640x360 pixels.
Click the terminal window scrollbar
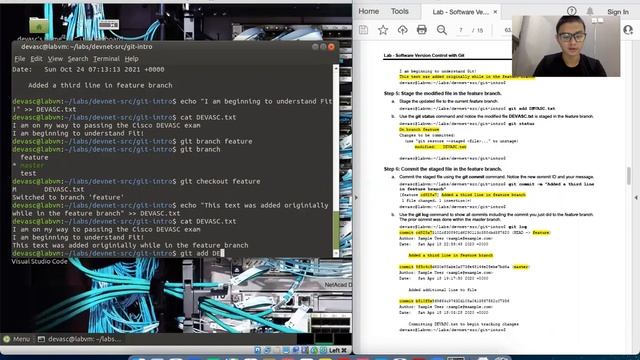point(336,229)
